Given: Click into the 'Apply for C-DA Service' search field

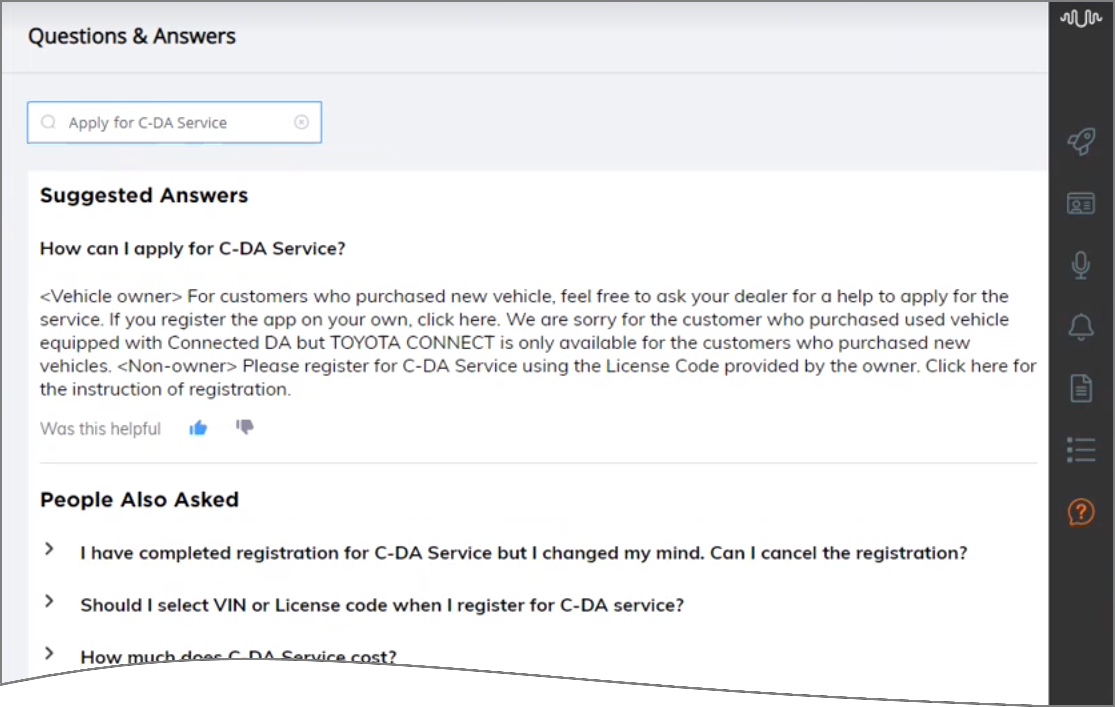Looking at the screenshot, I should 174,122.
